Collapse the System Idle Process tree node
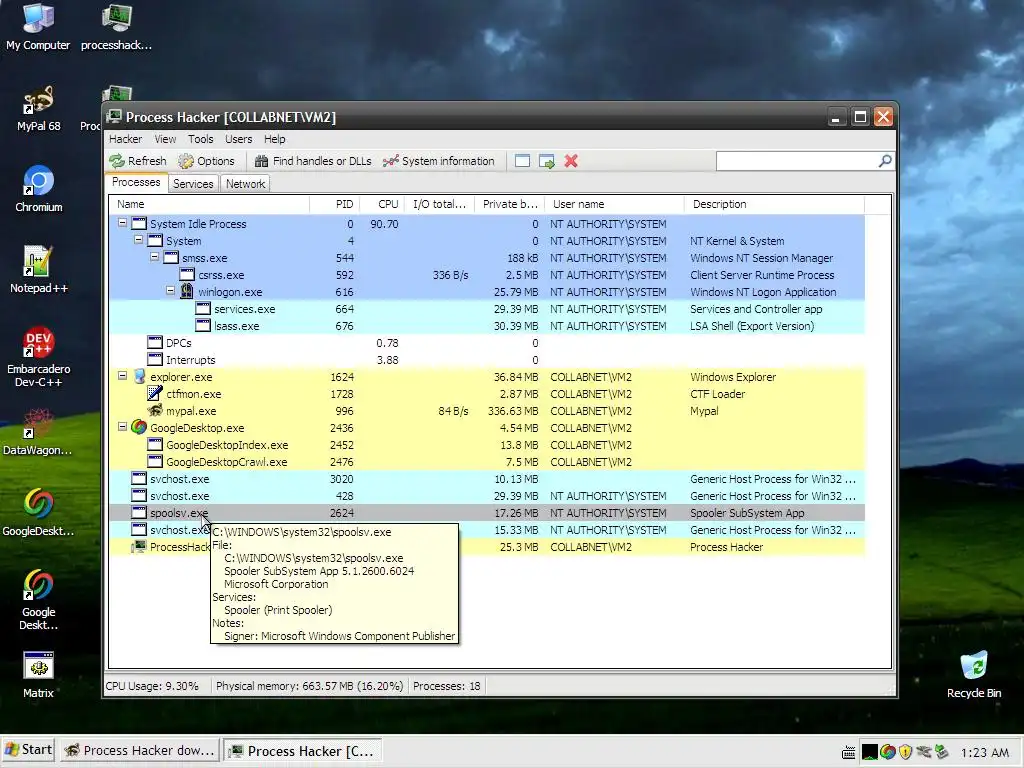Viewport: 1024px width, 768px height. coord(122,223)
